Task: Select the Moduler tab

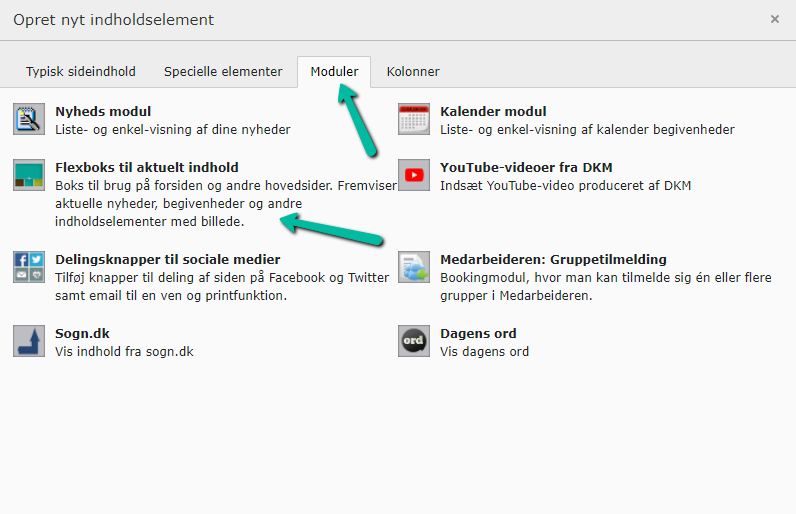Action: pos(334,72)
